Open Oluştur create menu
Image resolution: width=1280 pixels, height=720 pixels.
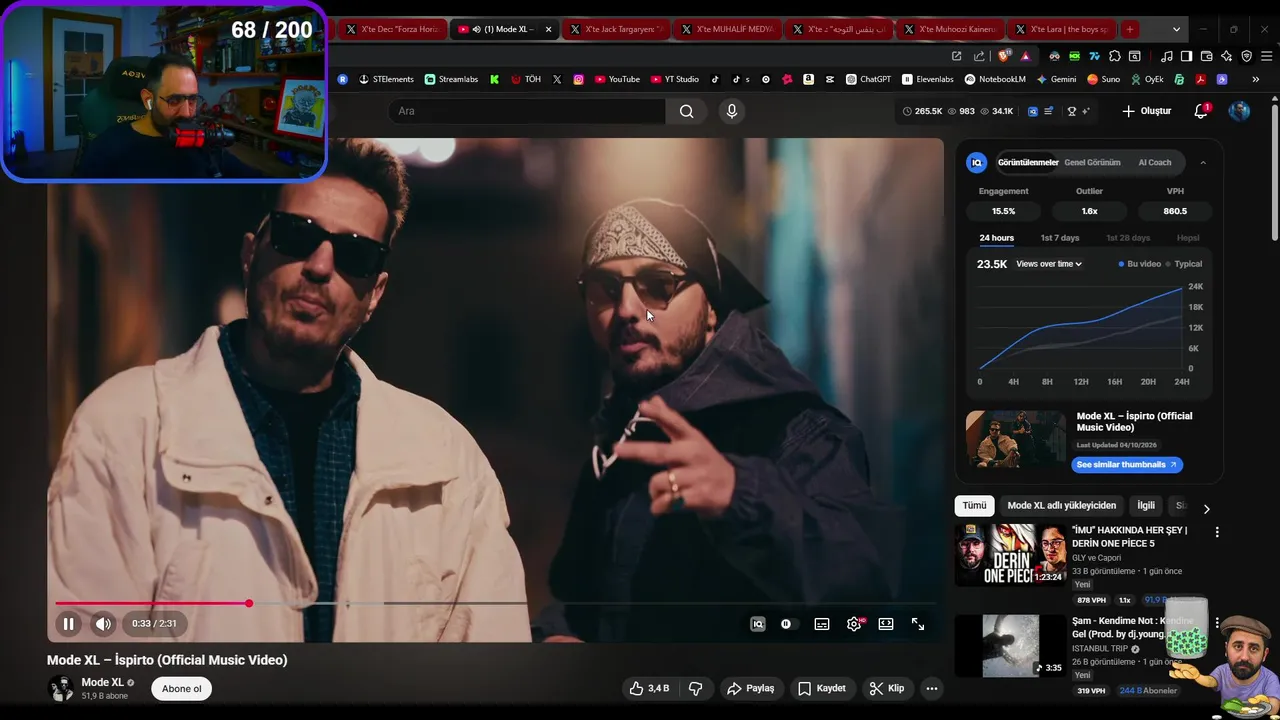click(x=1146, y=111)
